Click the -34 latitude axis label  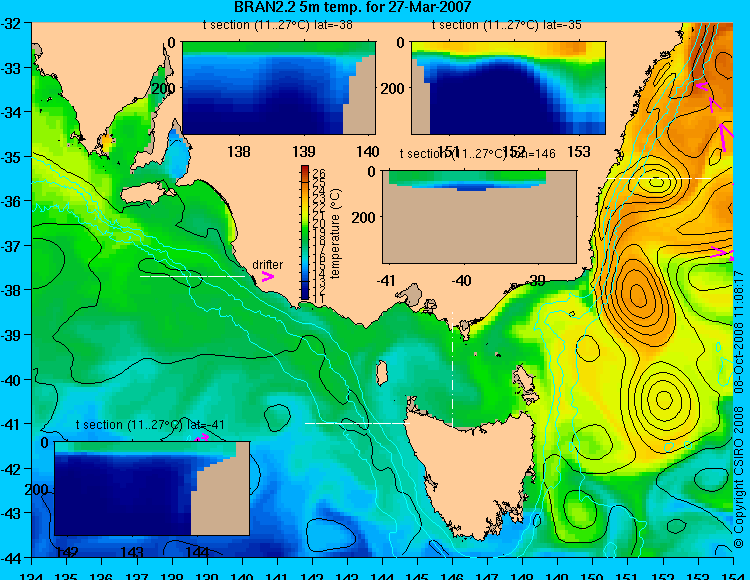coord(11,112)
